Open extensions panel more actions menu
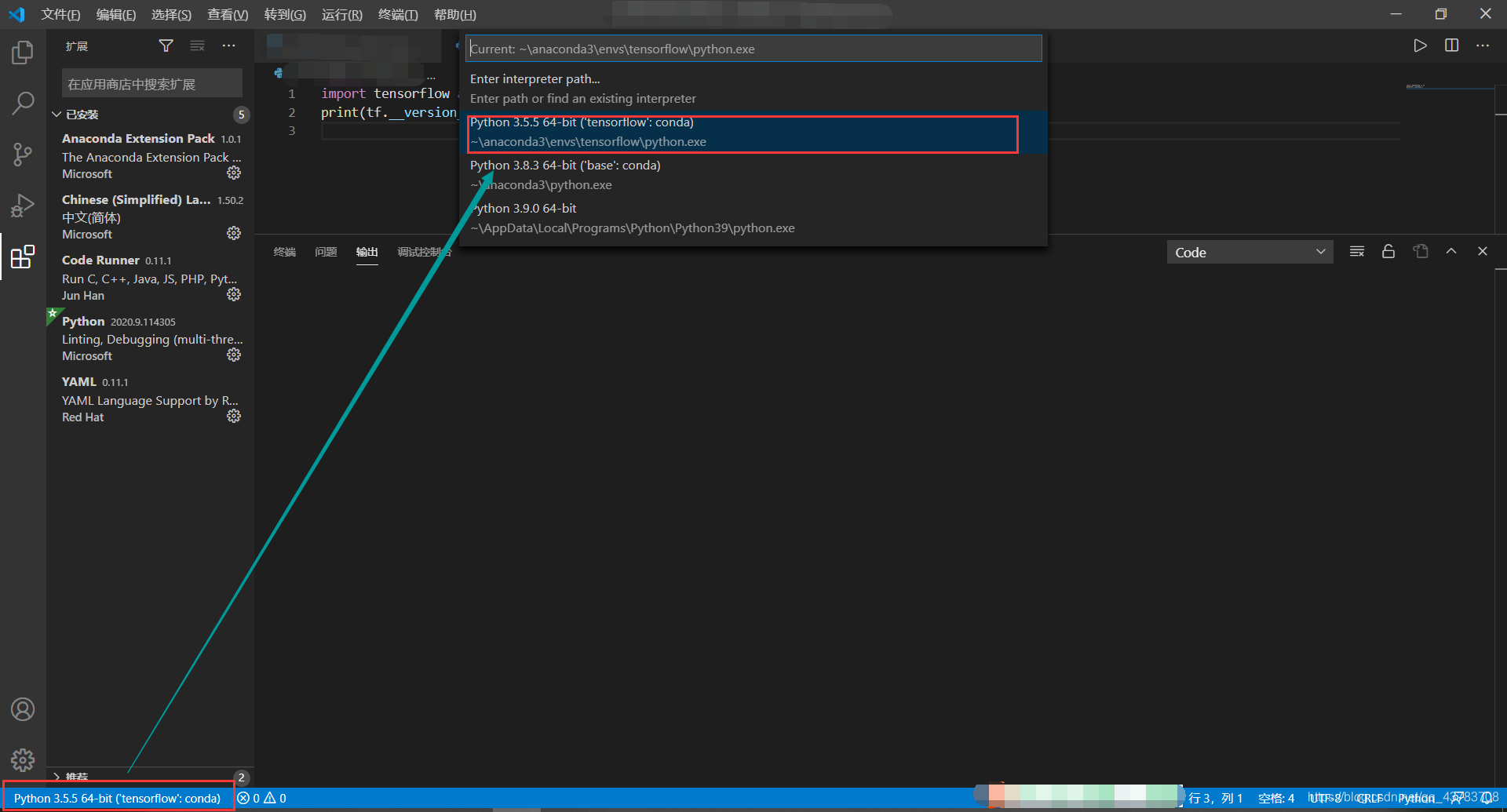 point(228,46)
